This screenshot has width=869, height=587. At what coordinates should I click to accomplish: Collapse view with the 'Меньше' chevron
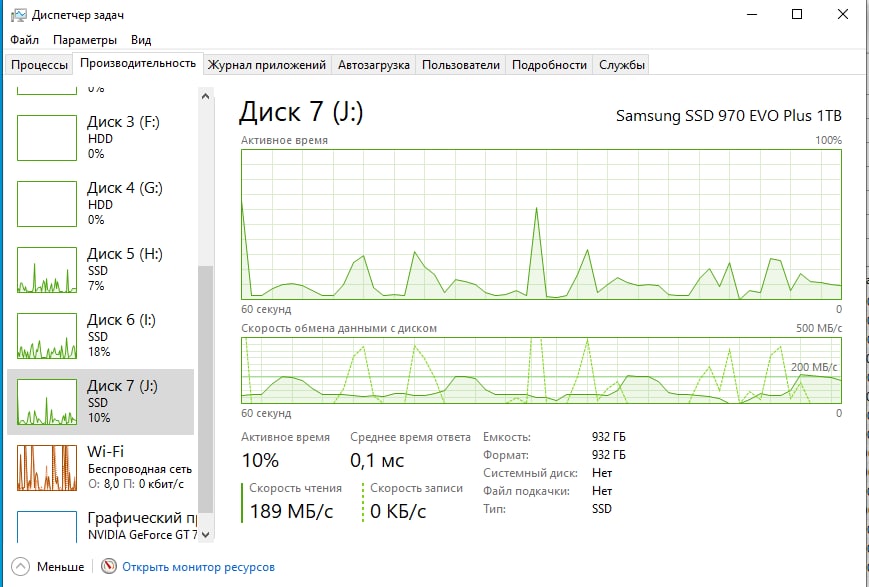[x=21, y=567]
